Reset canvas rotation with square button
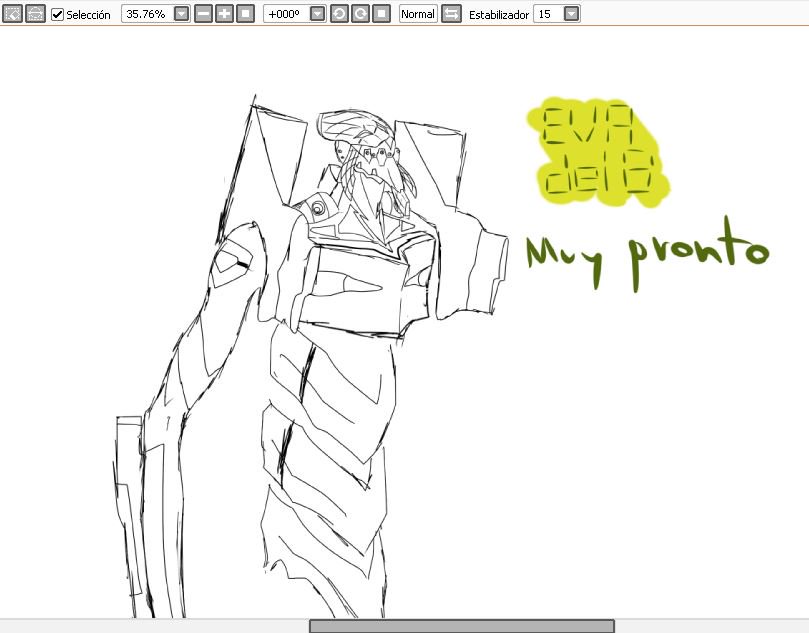Screen dimensions: 809x633 tap(381, 14)
